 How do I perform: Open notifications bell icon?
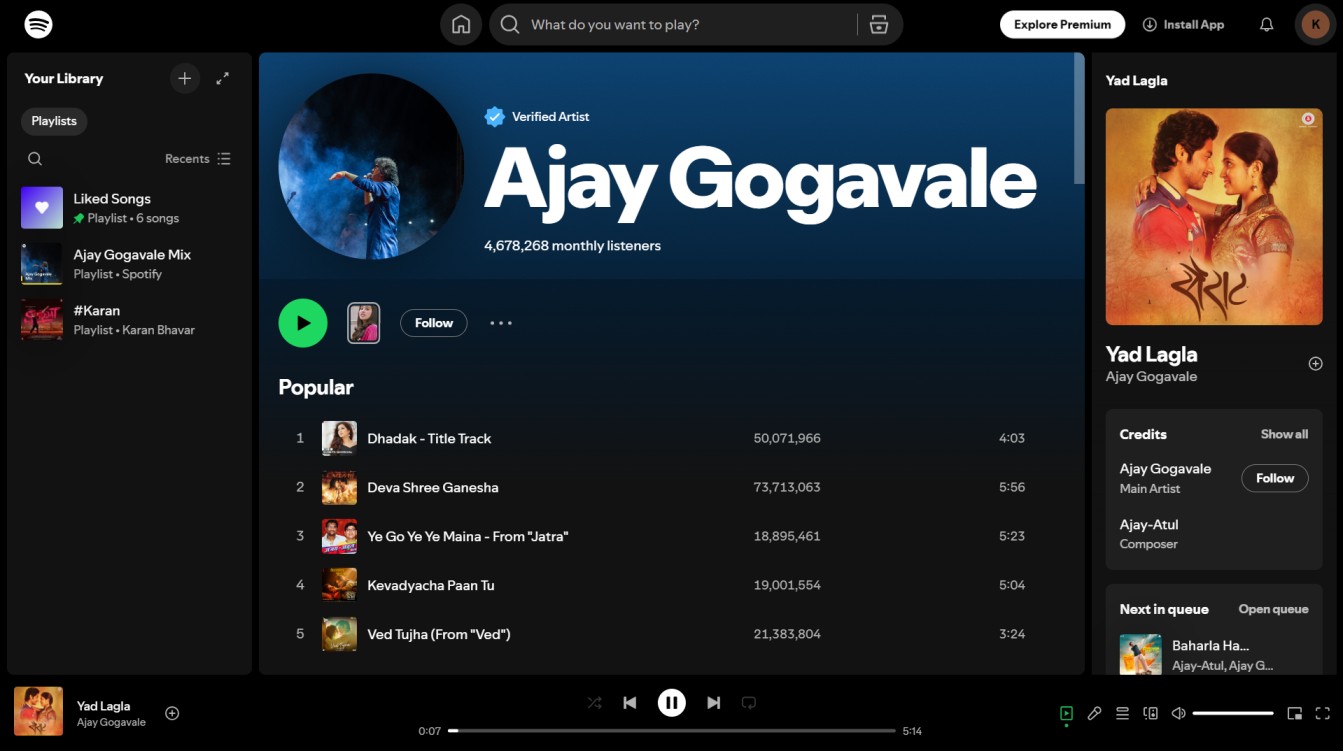(x=1266, y=25)
